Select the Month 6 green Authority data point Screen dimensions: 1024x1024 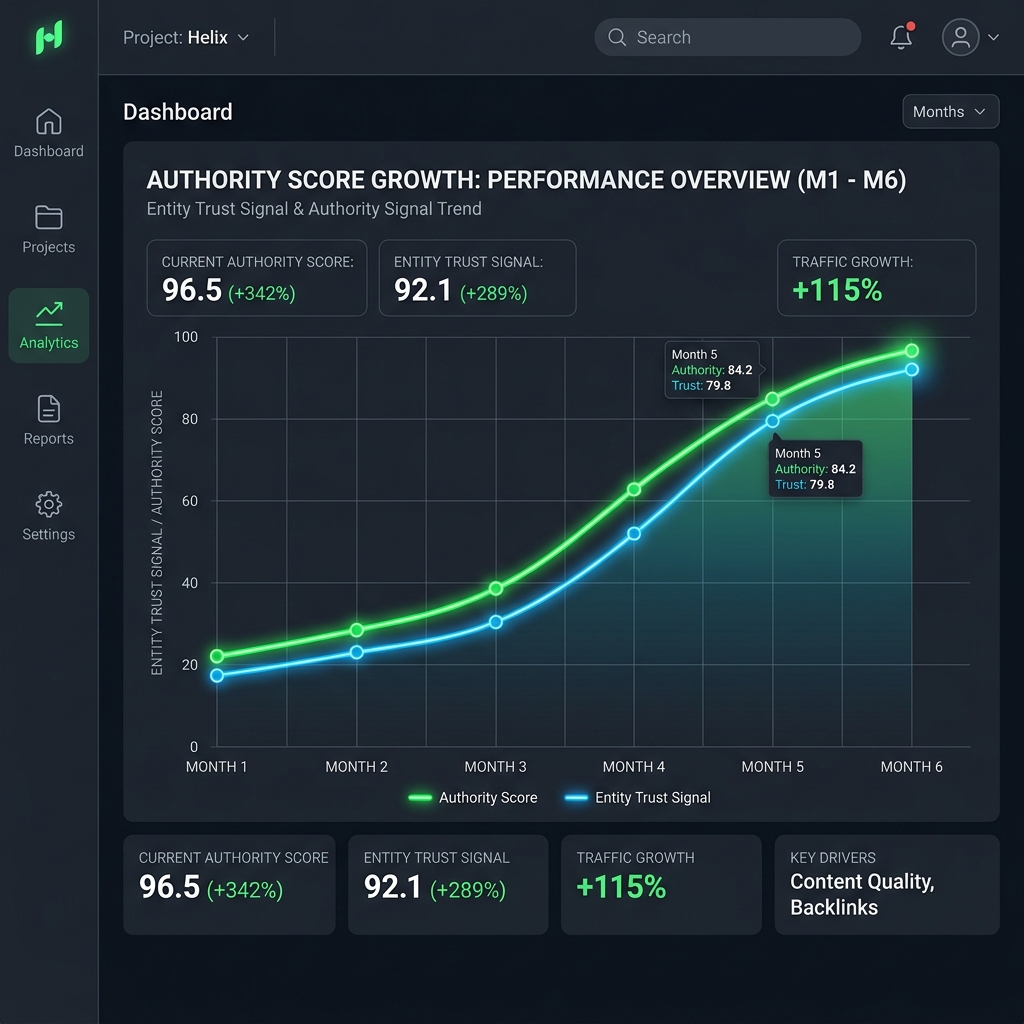912,351
